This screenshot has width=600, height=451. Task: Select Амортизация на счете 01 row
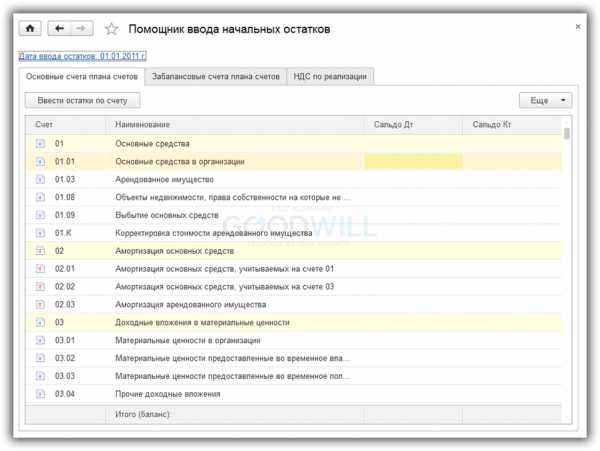pos(293,269)
